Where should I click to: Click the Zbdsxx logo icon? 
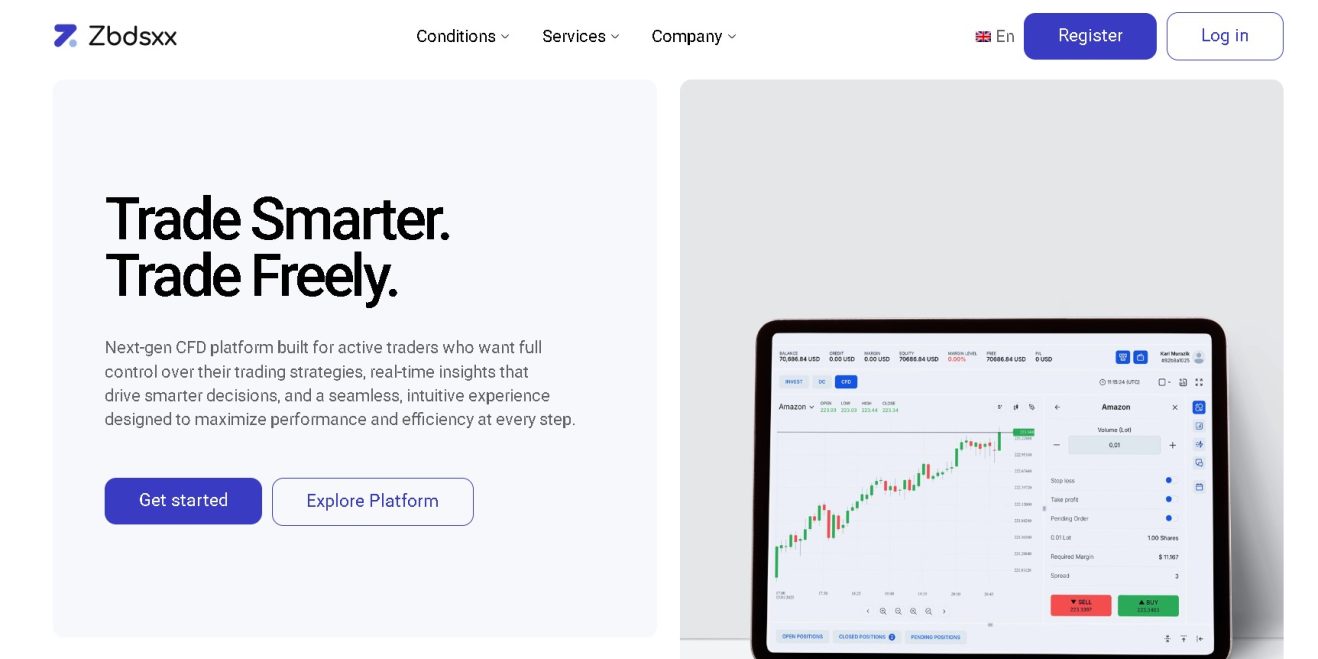[x=65, y=36]
